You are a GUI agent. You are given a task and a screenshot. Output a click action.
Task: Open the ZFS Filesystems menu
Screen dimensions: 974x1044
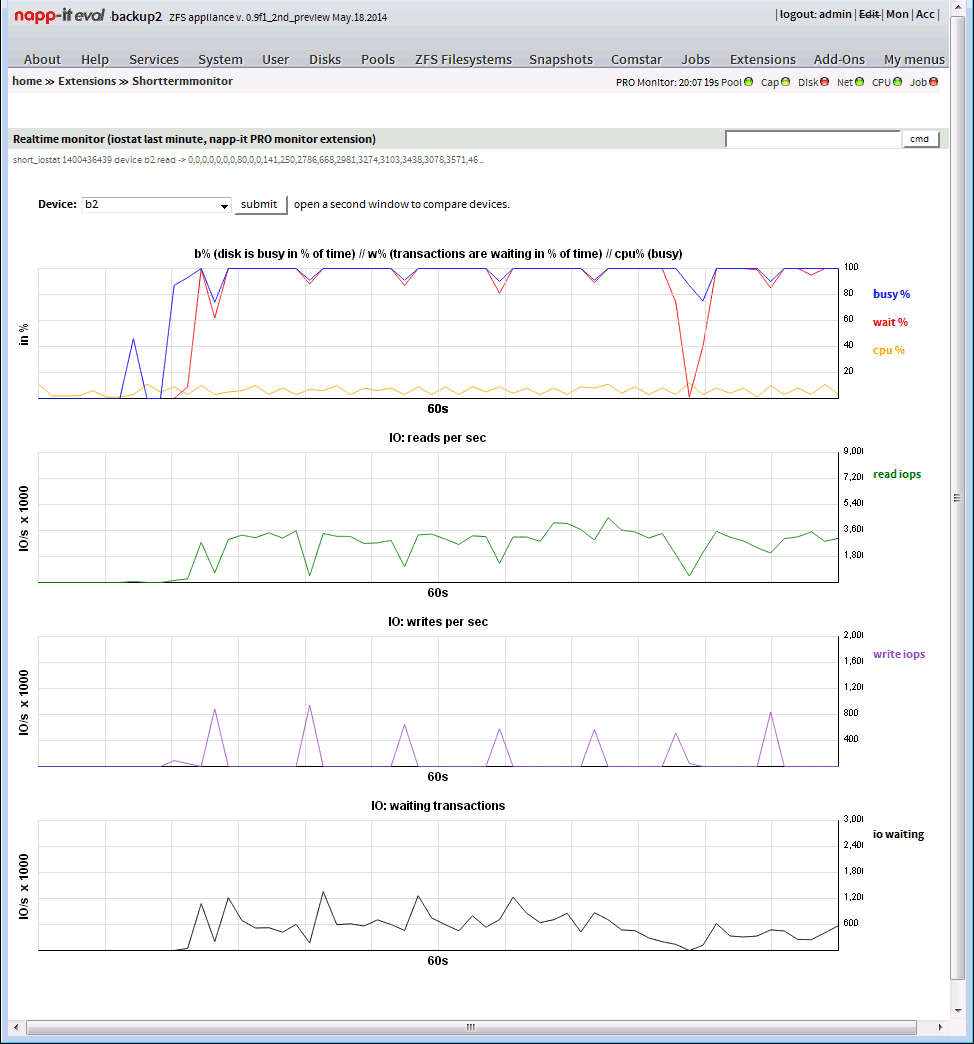coord(463,59)
